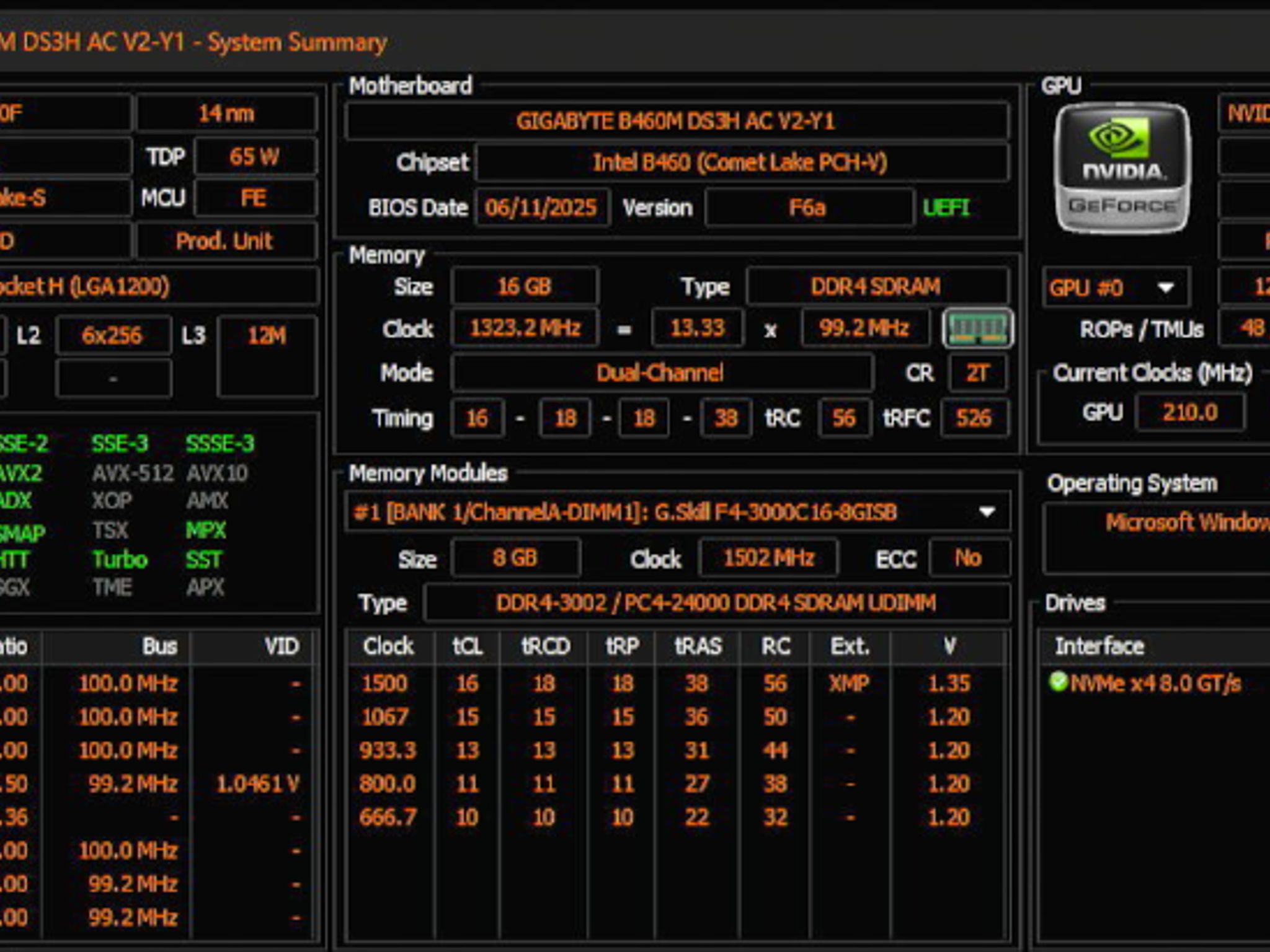Viewport: 1270px width, 952px height.
Task: Click the Intel B460 chipset field
Action: (x=741, y=162)
